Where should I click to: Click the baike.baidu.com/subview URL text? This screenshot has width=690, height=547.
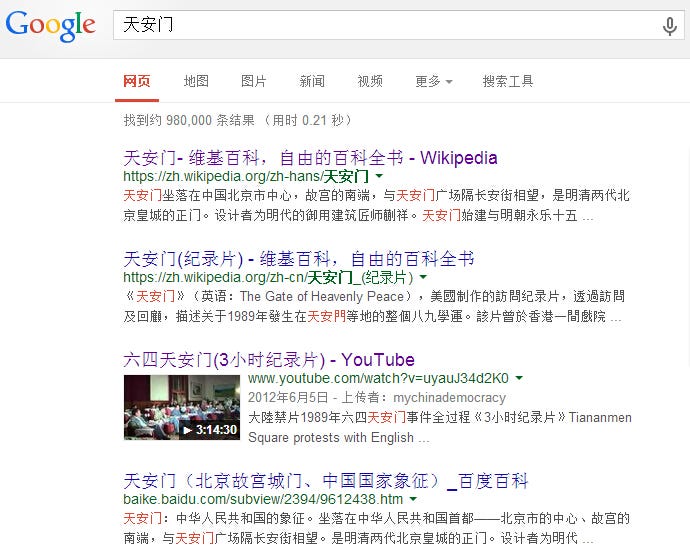263,499
